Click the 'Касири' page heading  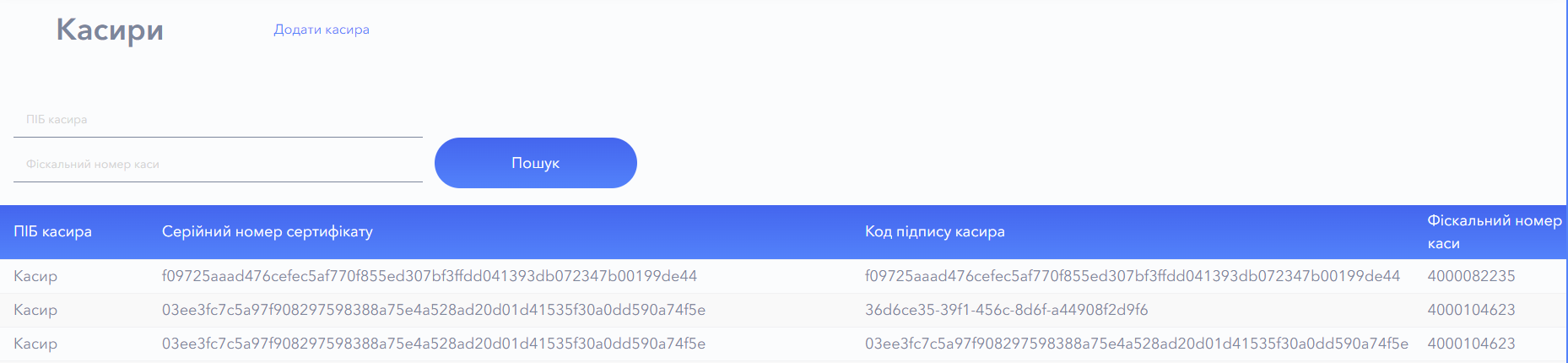coord(110,30)
